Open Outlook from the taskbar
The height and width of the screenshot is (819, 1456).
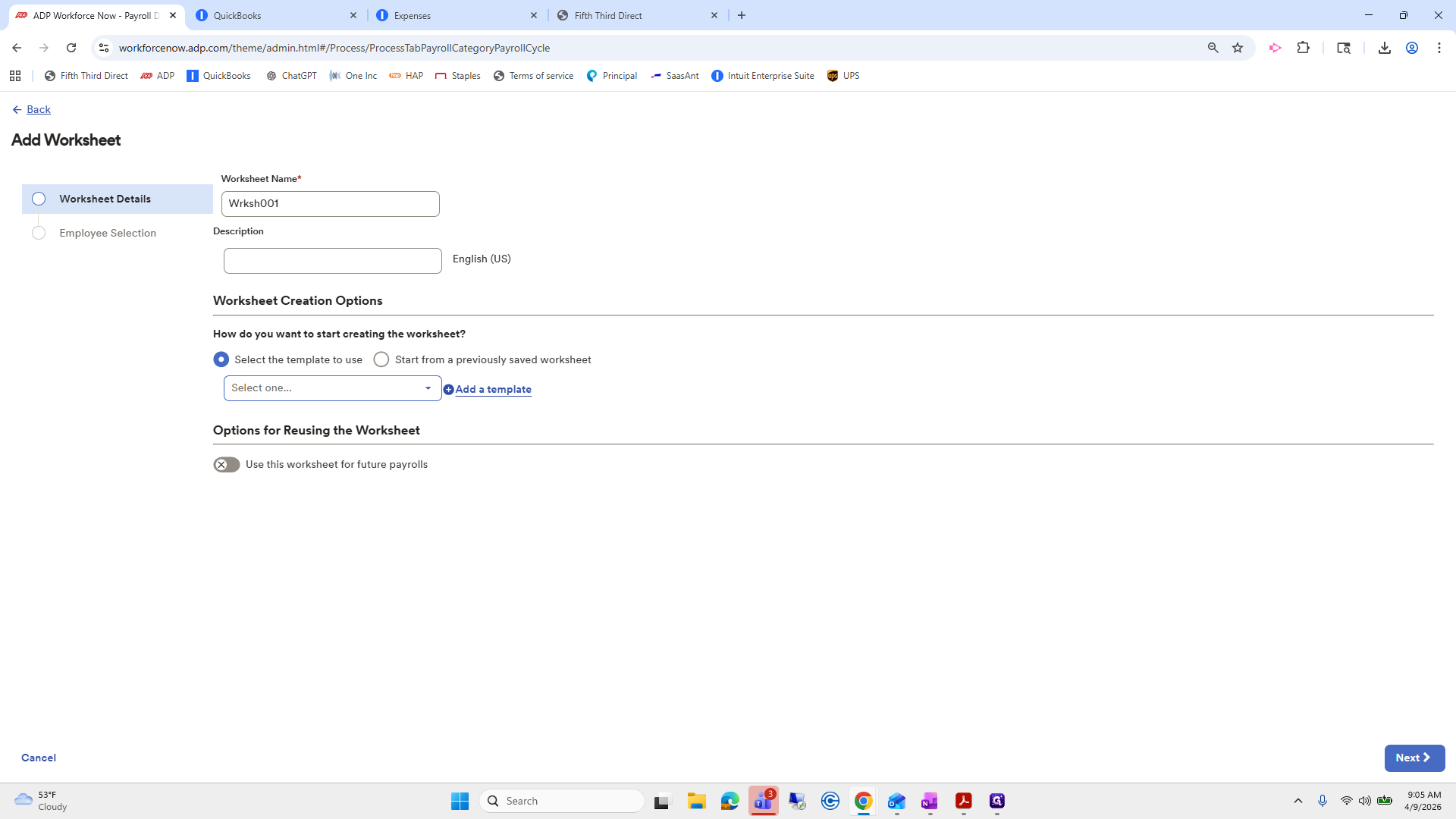(896, 801)
